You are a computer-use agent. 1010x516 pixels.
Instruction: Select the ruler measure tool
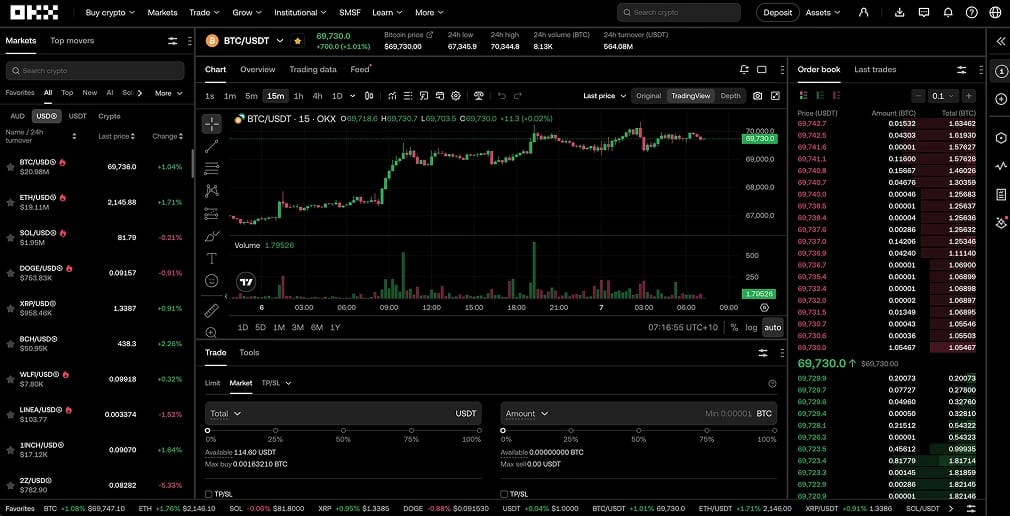211,311
